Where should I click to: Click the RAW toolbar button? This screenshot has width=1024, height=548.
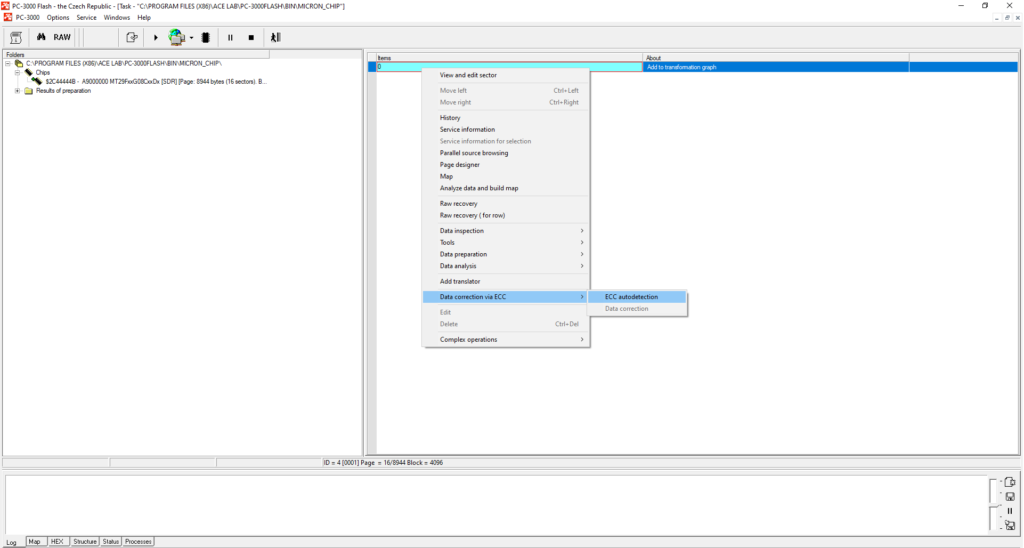pyautogui.click(x=62, y=37)
